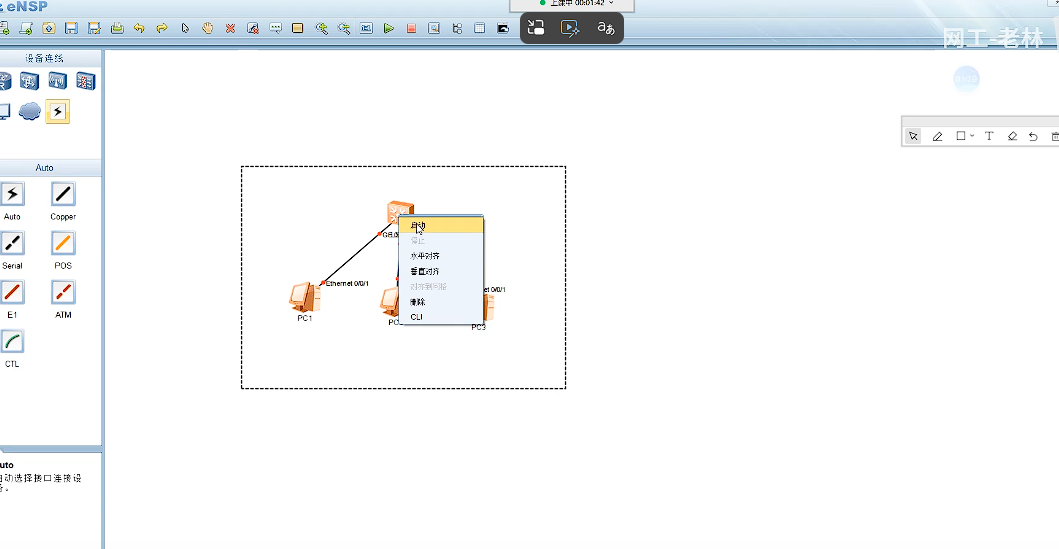Open the rectangle shape tool dropdown arrow

click(972, 136)
